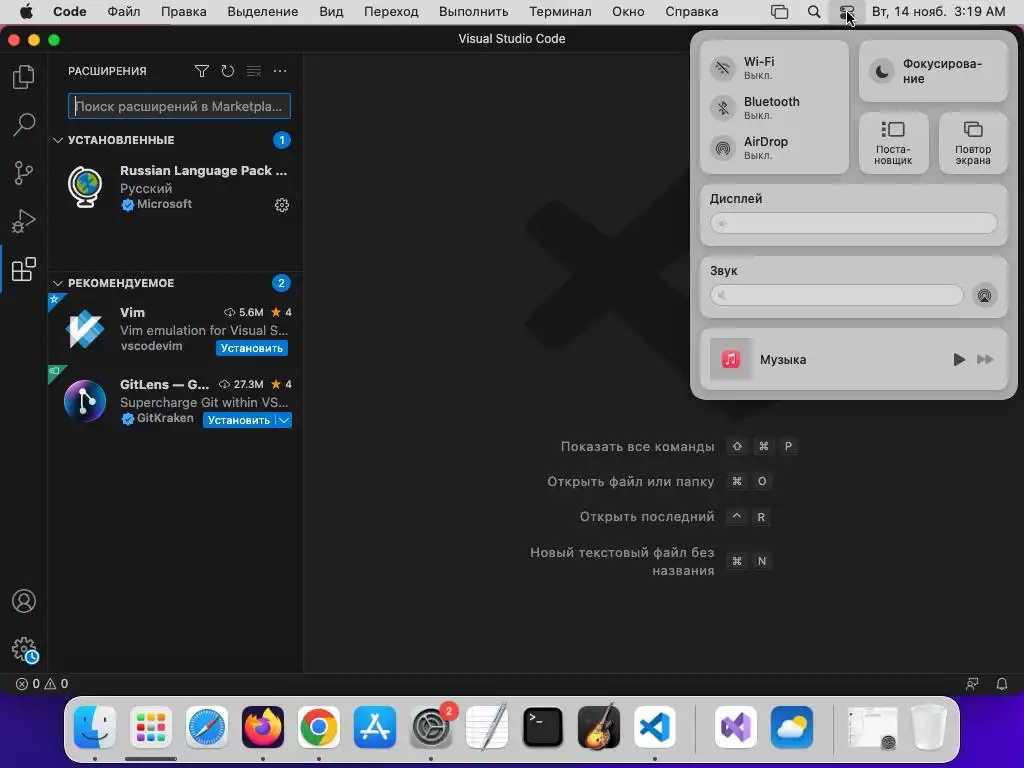The image size is (1024, 768).
Task: Open the Apple menu
Action: pyautogui.click(x=27, y=12)
